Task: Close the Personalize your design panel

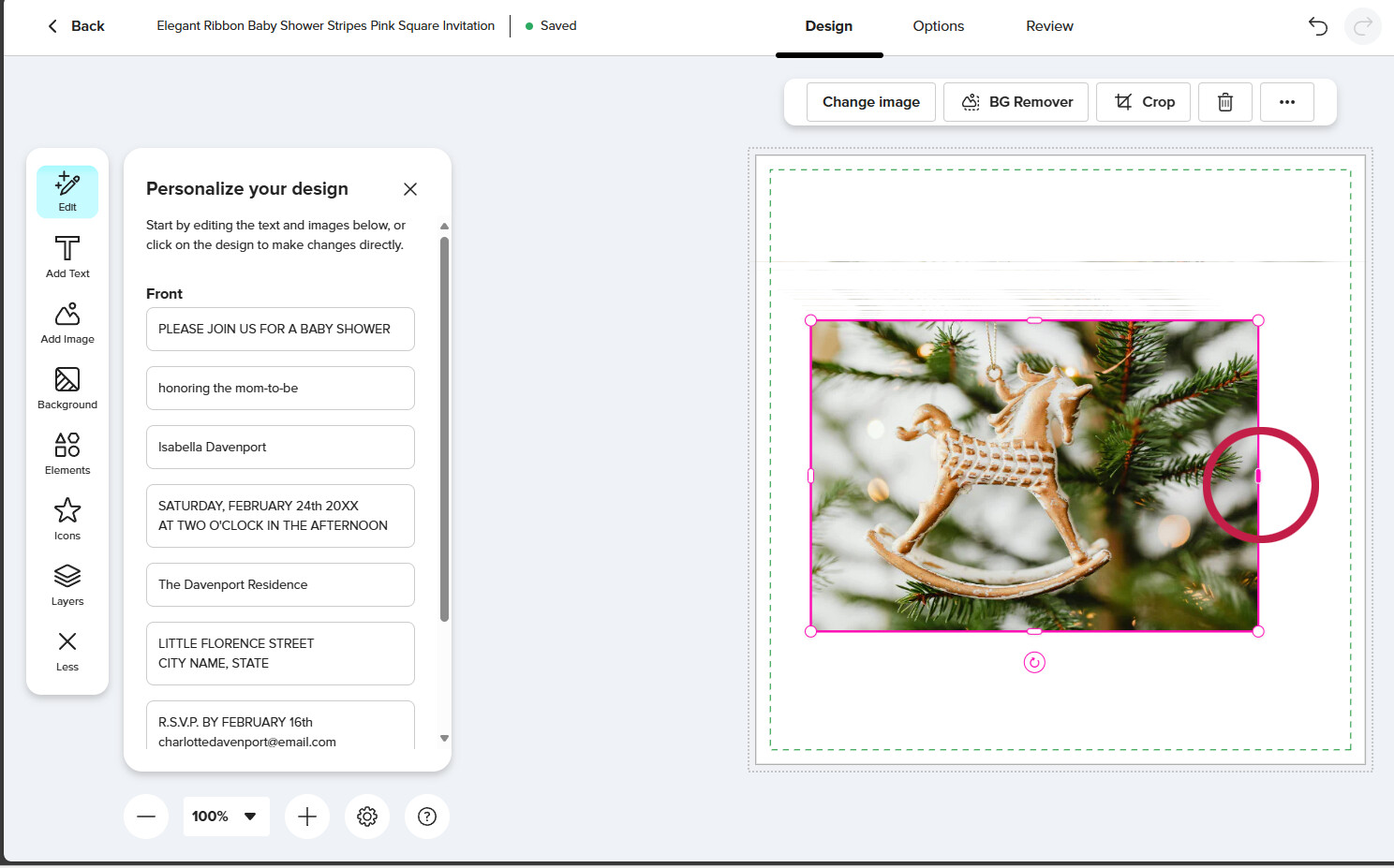Action: pyautogui.click(x=410, y=189)
